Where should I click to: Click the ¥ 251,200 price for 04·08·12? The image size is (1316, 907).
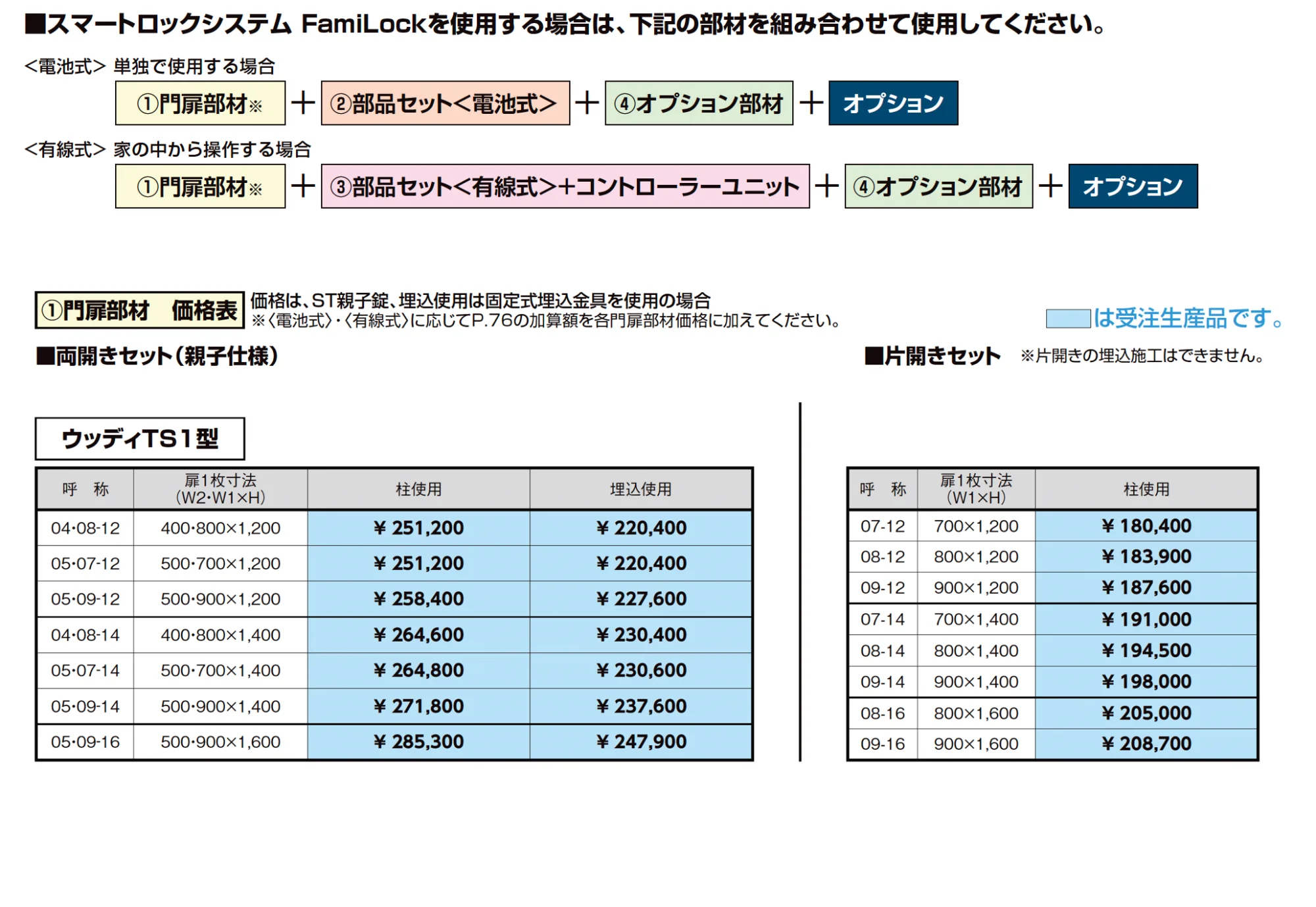pos(418,528)
